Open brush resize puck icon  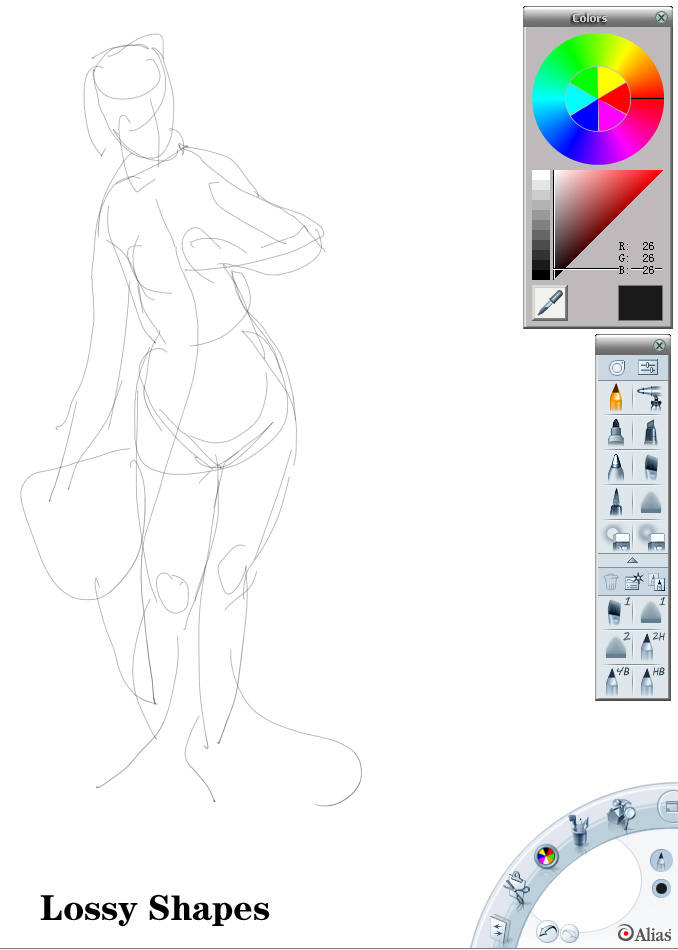coord(617,367)
